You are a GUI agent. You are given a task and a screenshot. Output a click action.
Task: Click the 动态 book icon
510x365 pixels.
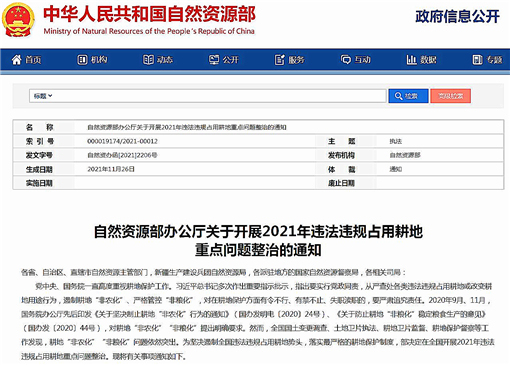pyautogui.click(x=148, y=60)
